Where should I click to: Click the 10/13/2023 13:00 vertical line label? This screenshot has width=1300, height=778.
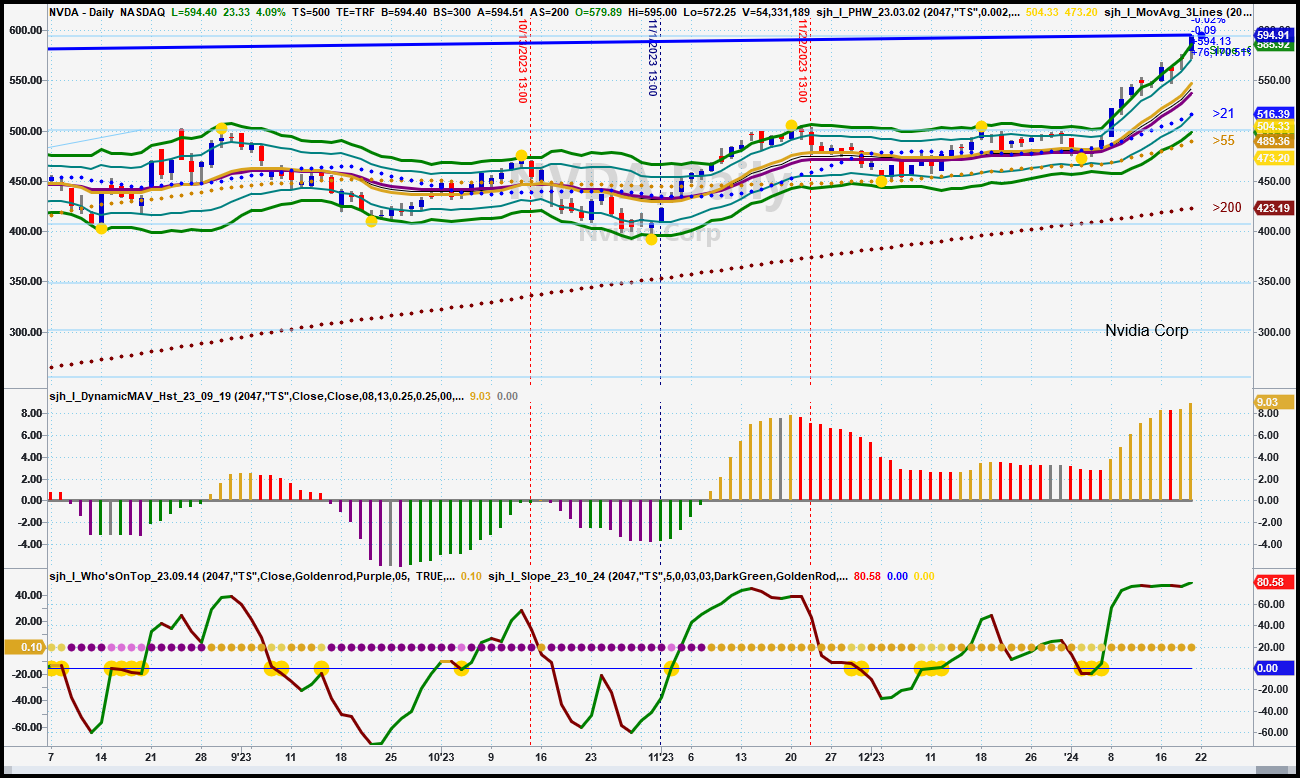click(x=522, y=60)
